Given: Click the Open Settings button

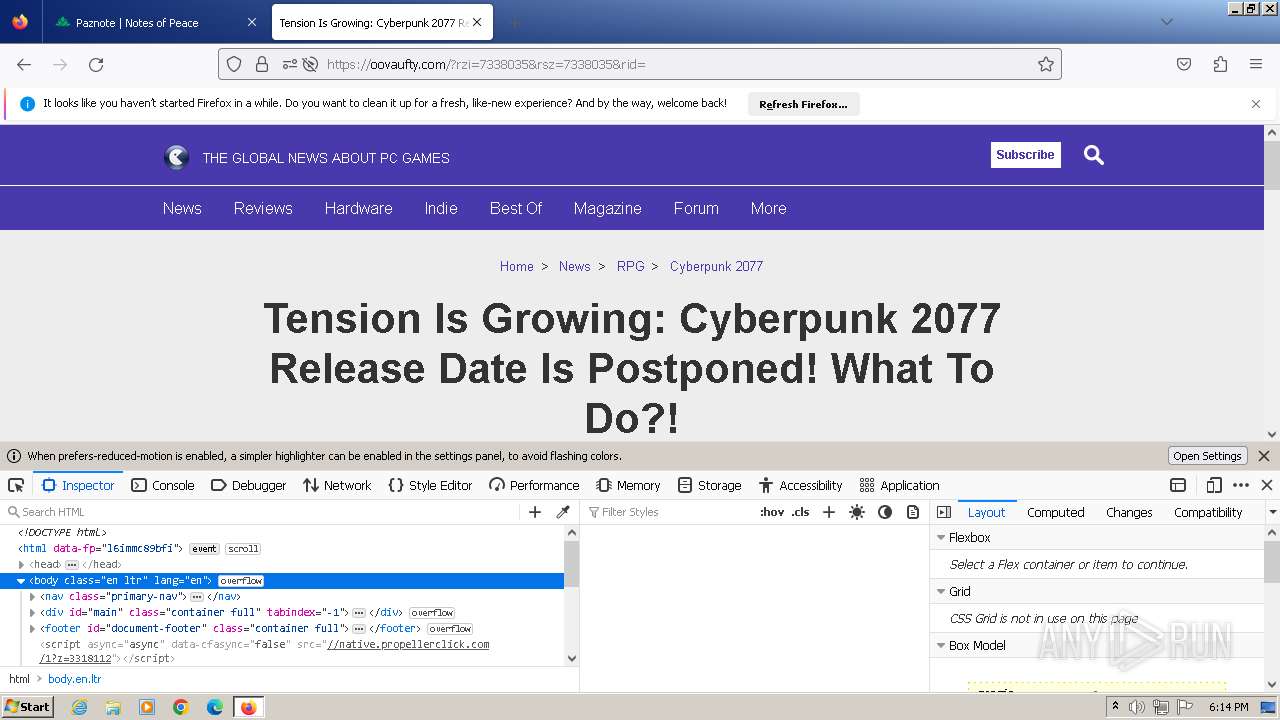Looking at the screenshot, I should click(1207, 456).
